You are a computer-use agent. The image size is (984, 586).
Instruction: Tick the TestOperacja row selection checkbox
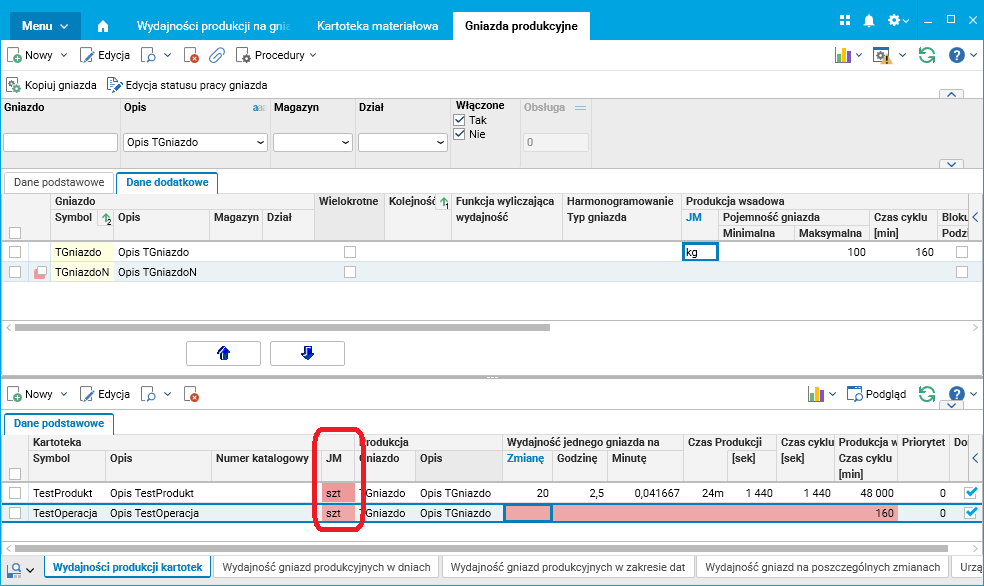click(15, 513)
